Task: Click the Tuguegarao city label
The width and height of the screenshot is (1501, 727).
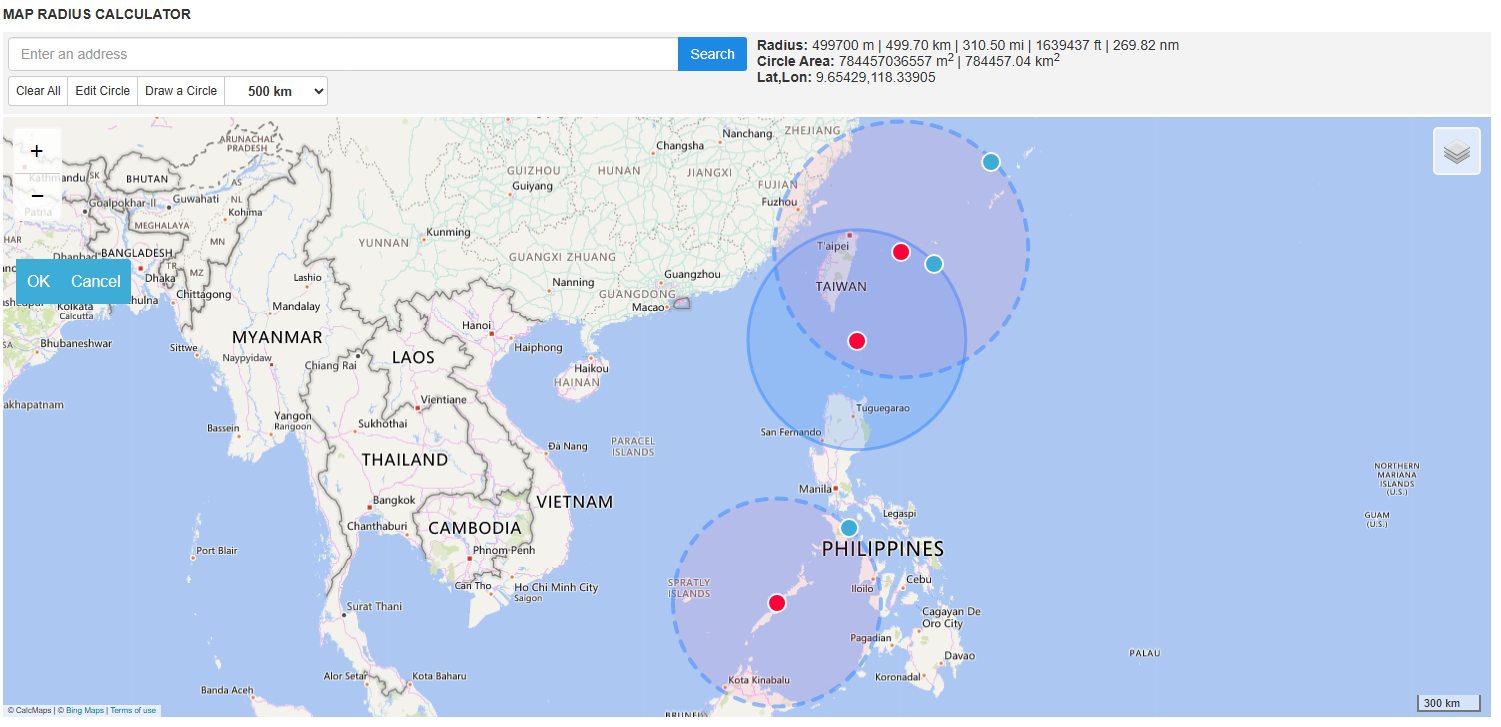Action: [x=882, y=408]
